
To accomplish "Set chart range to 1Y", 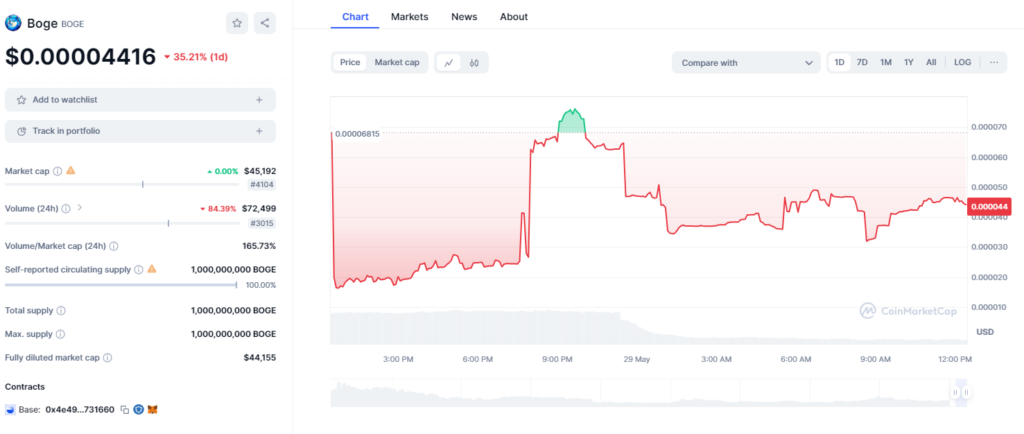I will coord(908,63).
